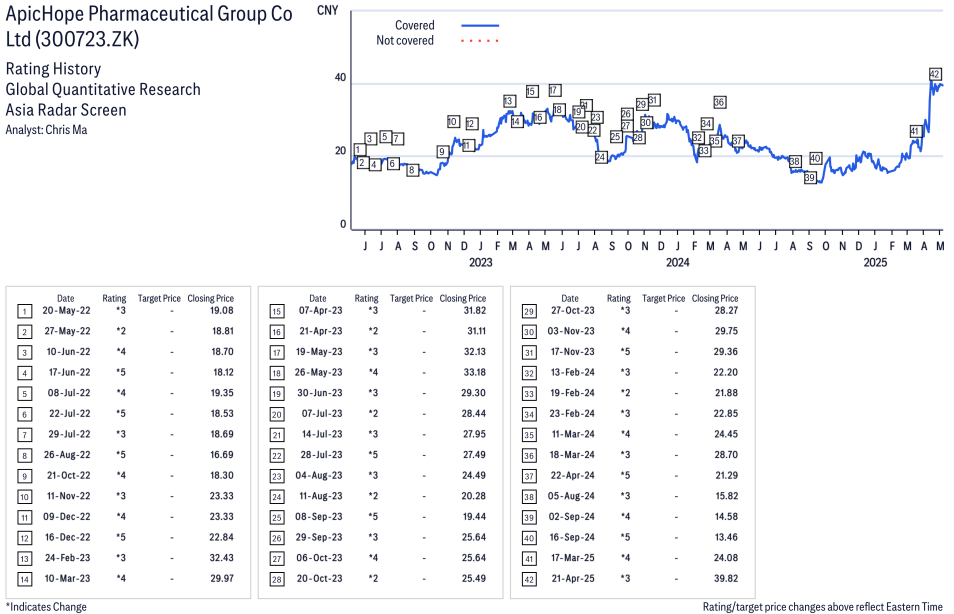Click the *Indicates Change footnote
The width and height of the screenshot is (954, 614).
click(46, 607)
